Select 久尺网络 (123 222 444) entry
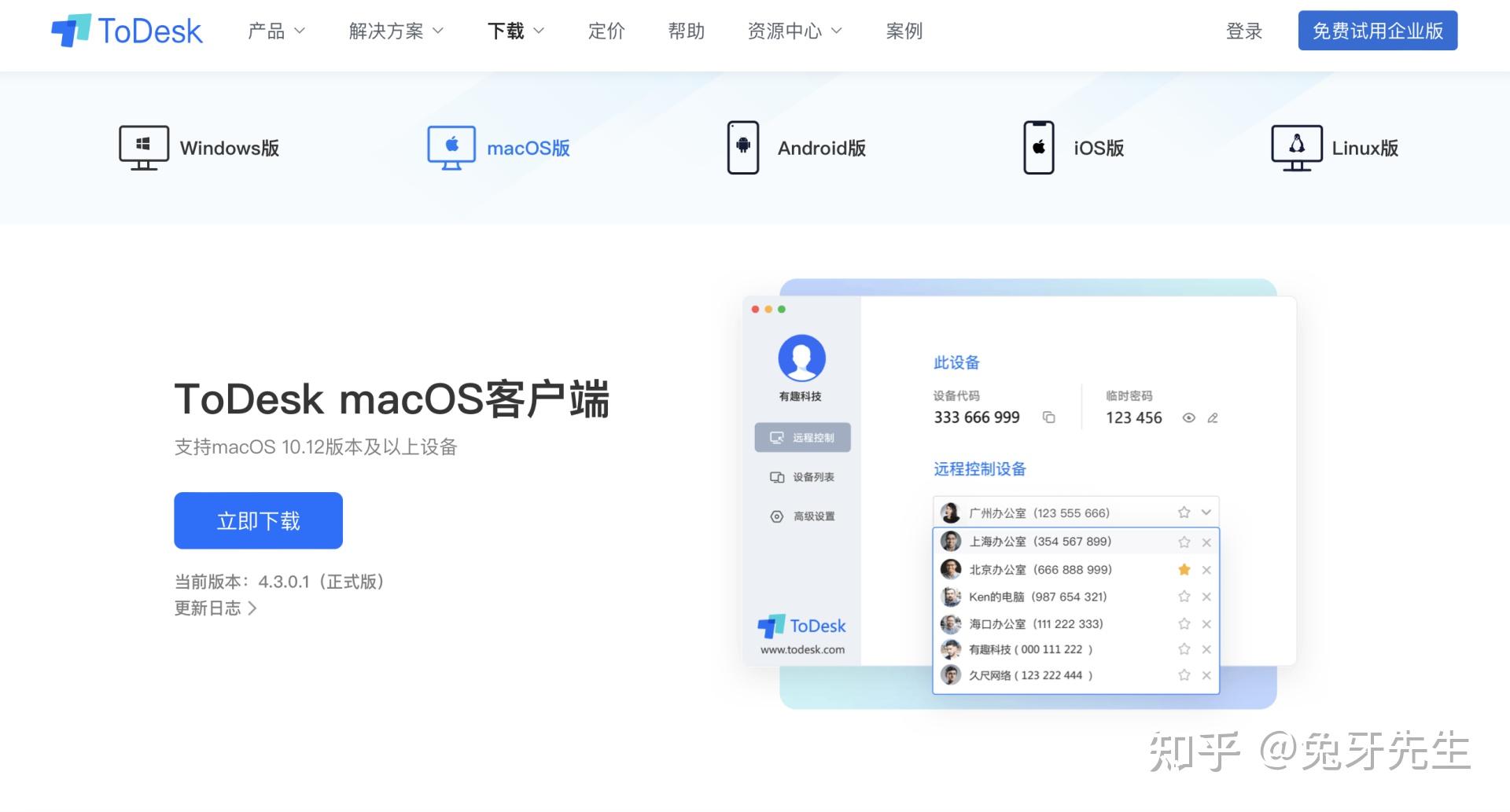 tap(1076, 675)
